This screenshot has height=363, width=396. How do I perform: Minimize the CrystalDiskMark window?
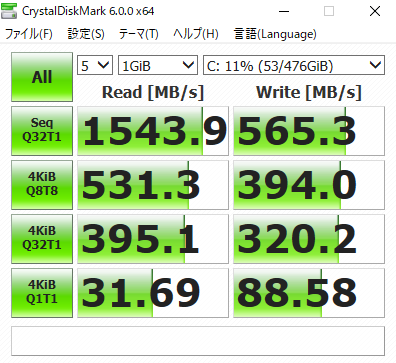[x=284, y=11]
